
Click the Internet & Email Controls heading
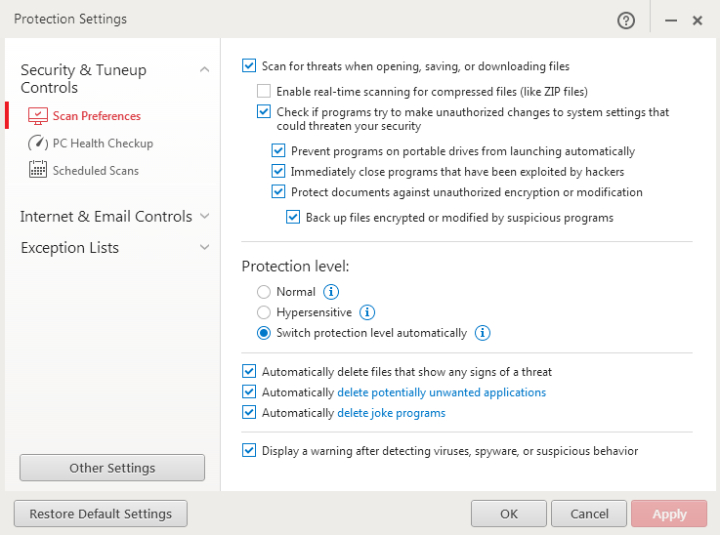coord(106,216)
